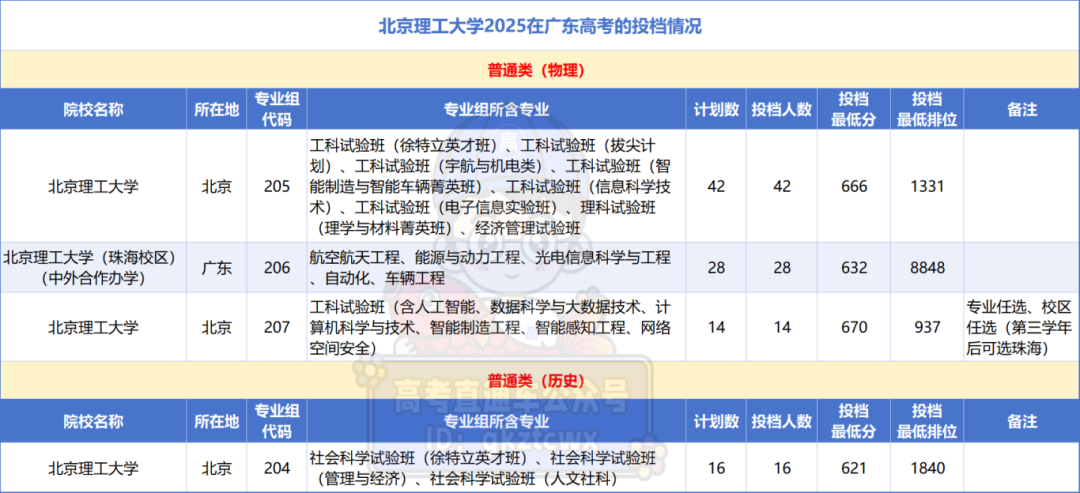Select 计划数 value 14 in group 207 row
Image resolution: width=1080 pixels, height=493 pixels.
[716, 327]
